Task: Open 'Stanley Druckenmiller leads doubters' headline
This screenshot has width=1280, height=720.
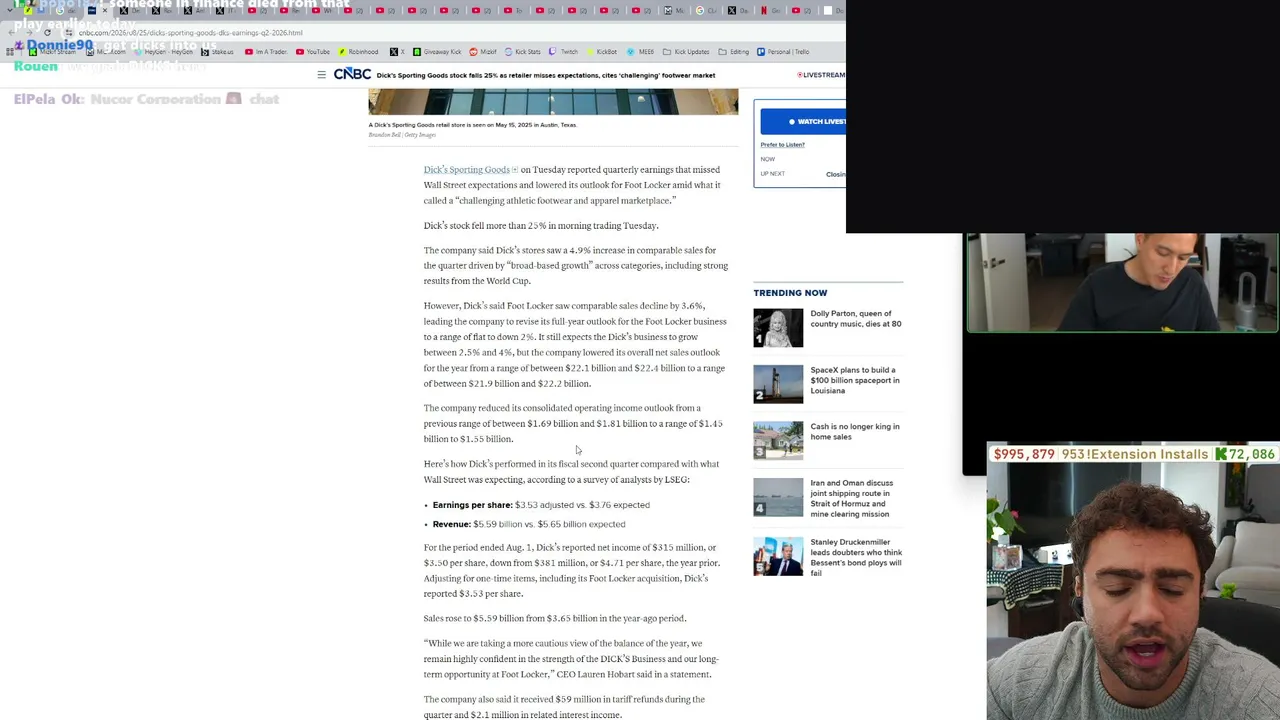Action: (x=856, y=558)
